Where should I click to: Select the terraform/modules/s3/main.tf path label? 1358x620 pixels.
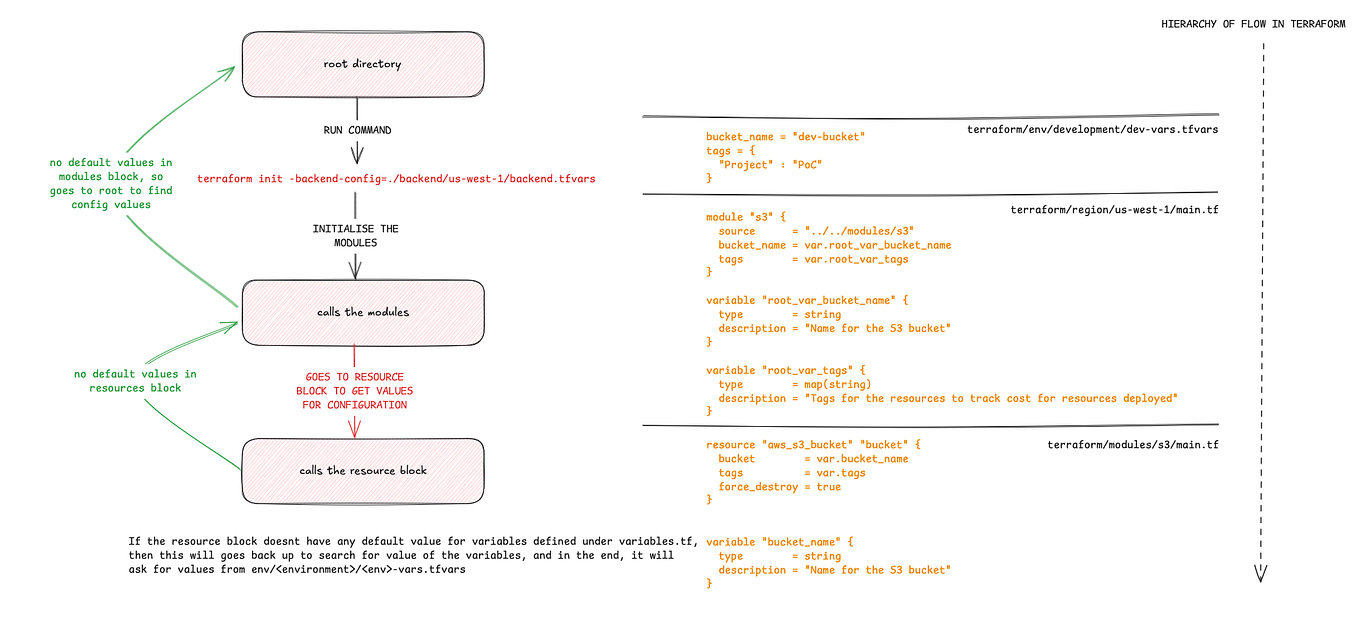tap(1132, 444)
